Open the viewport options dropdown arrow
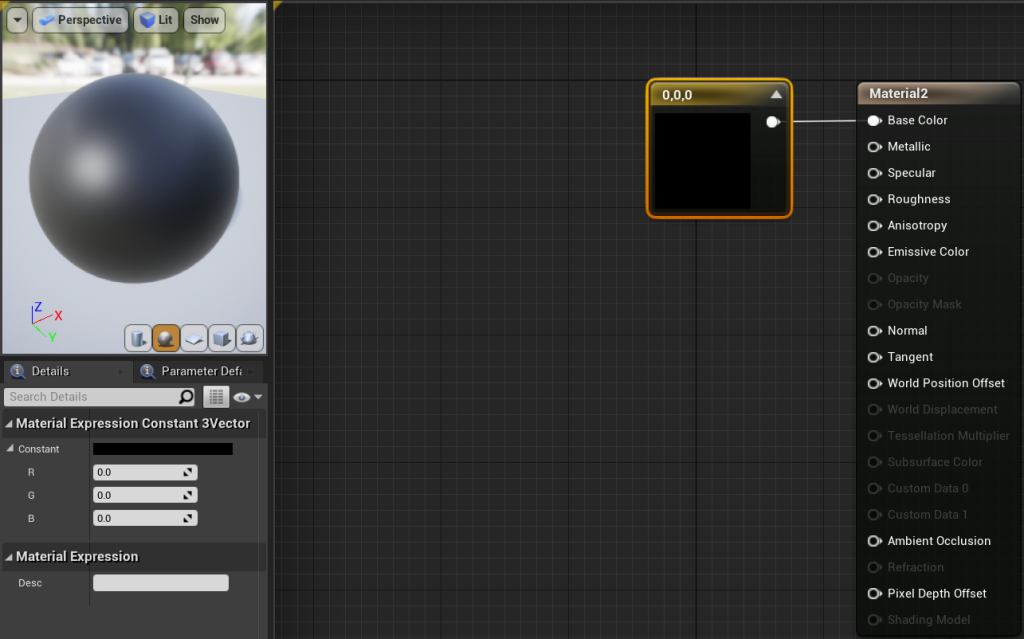1024x639 pixels. pos(17,20)
